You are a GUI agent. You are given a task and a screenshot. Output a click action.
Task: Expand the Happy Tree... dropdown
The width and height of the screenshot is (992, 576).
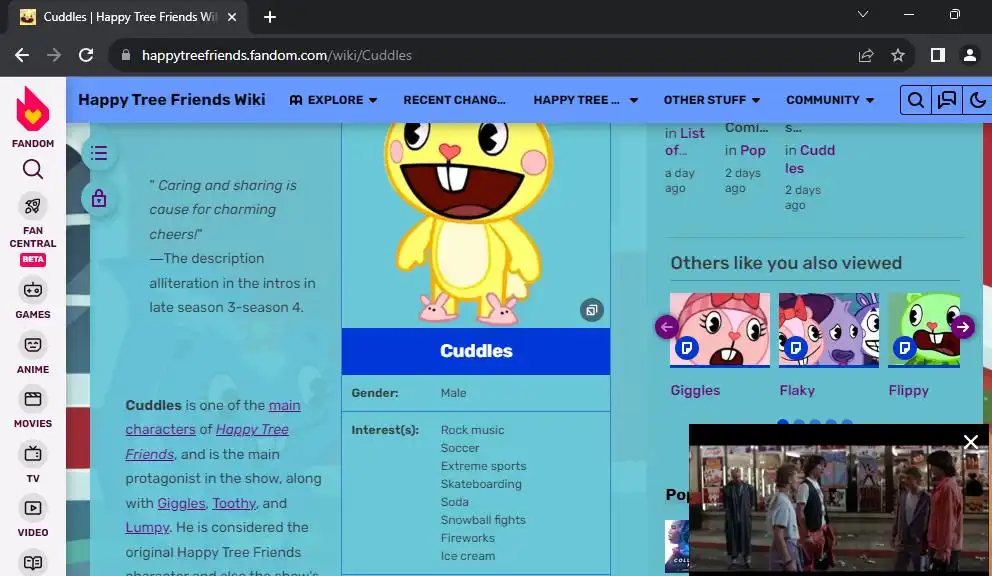[x=586, y=100]
